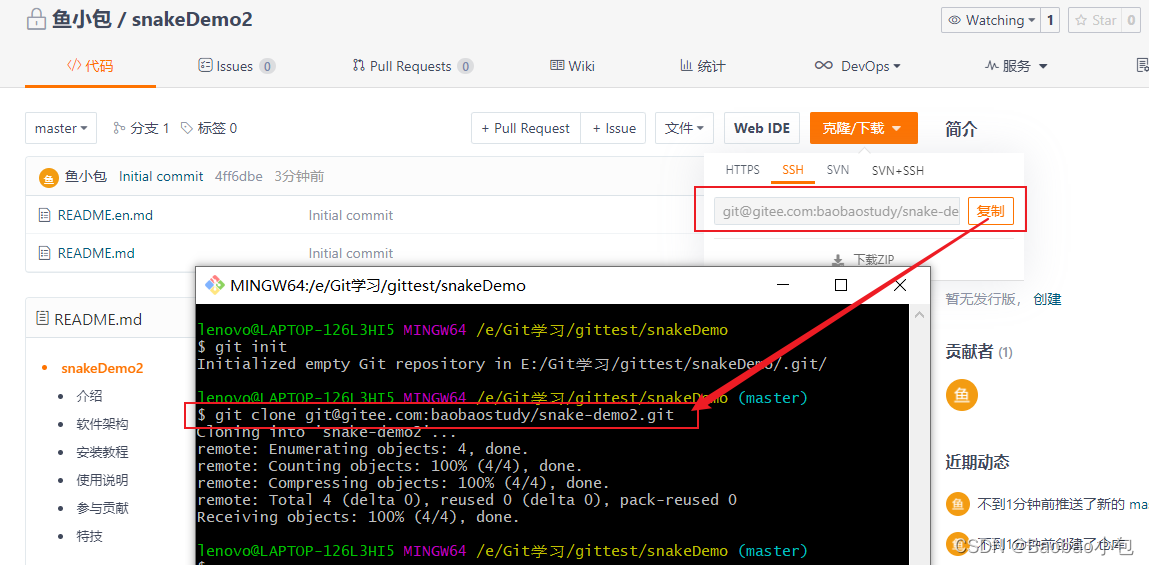Click the 鱼小包 owner name in title
The image size is (1149, 565).
pyautogui.click(x=81, y=20)
